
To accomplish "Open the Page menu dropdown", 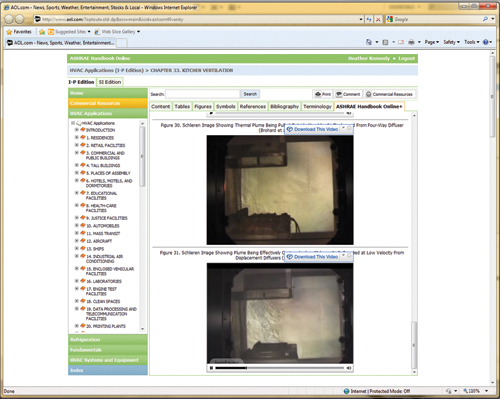I will tap(432, 42).
